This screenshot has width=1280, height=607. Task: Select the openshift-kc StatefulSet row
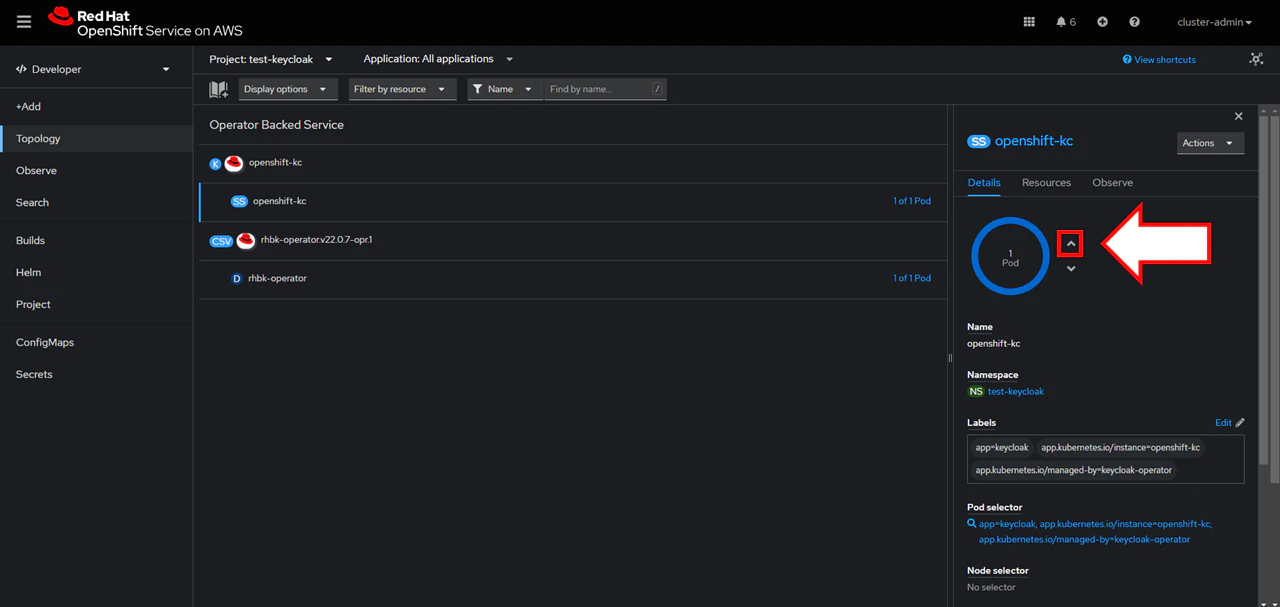coord(572,201)
